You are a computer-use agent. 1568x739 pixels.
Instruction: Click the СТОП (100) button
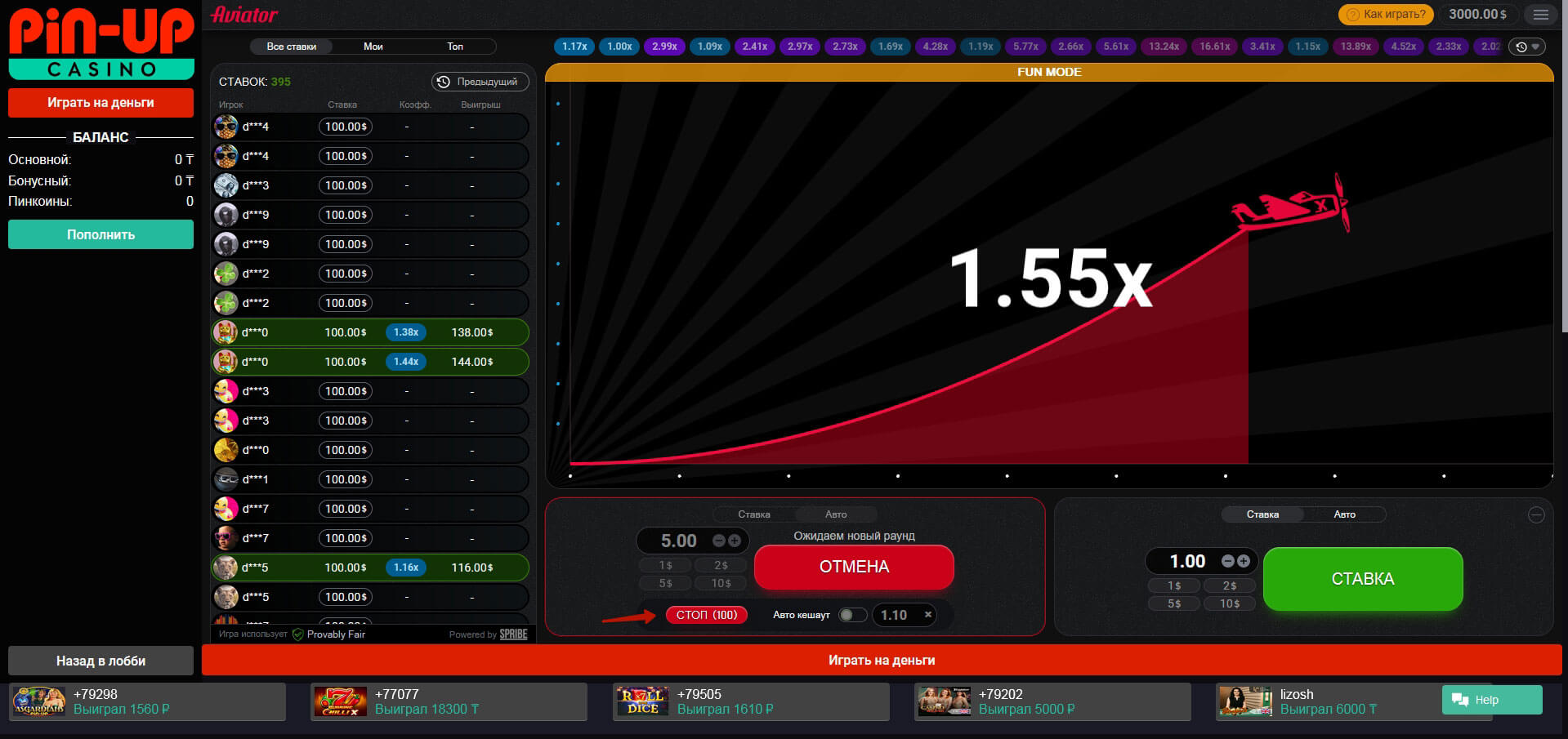pos(707,615)
